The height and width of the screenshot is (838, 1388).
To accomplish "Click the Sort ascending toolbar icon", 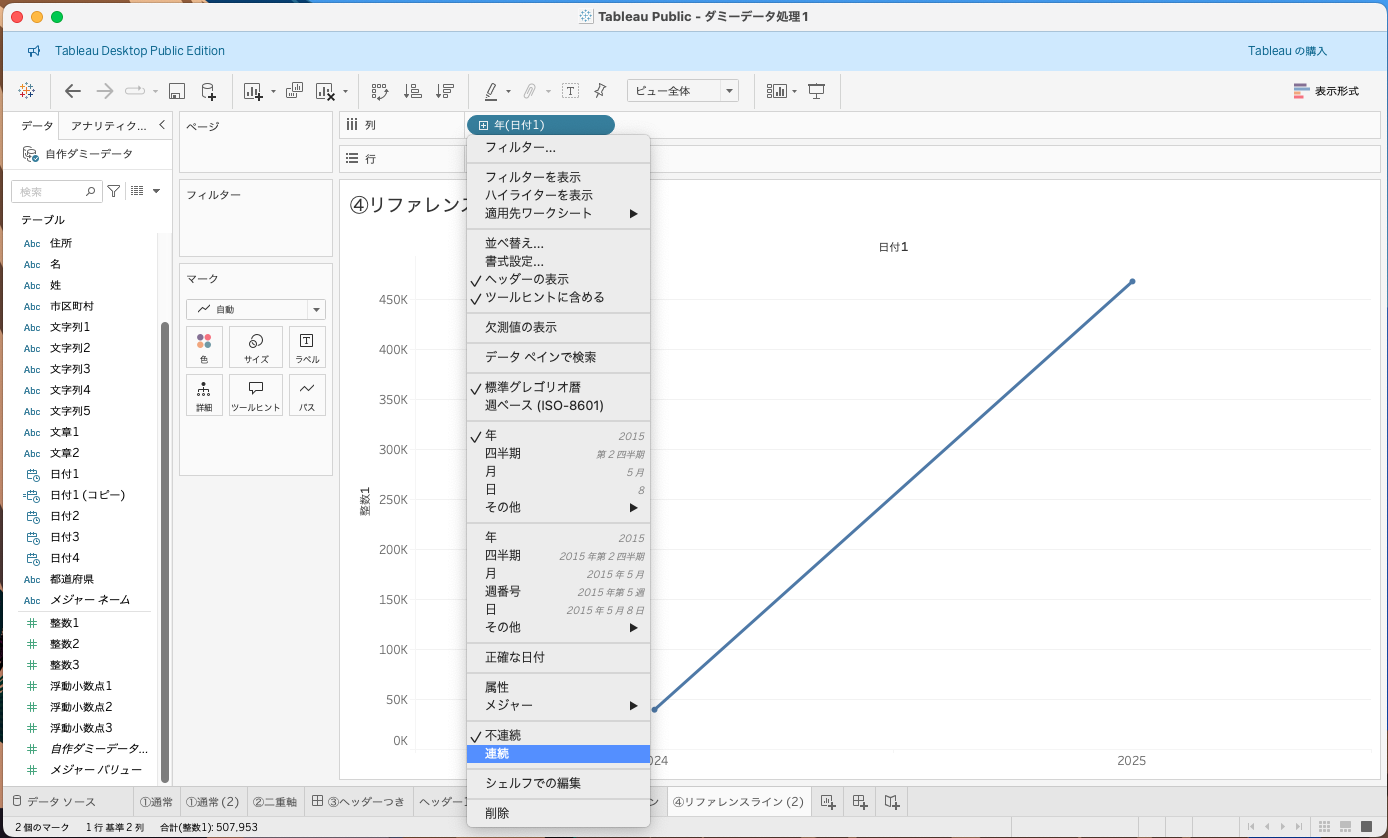I will click(412, 91).
